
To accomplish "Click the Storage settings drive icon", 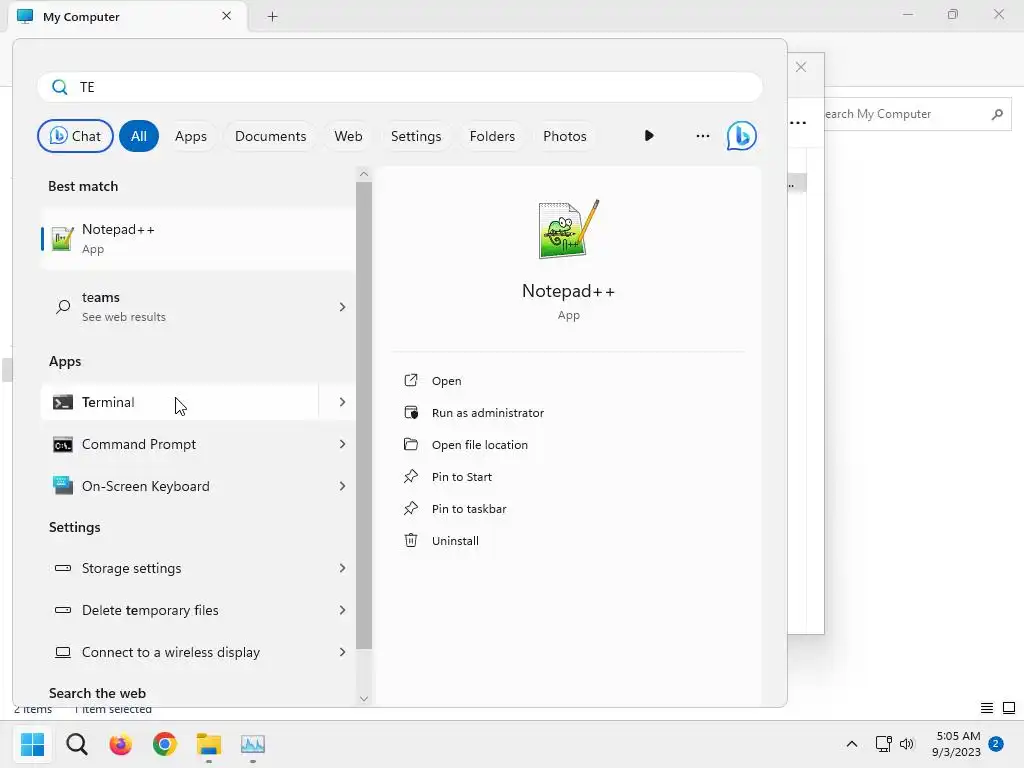I will tap(63, 568).
